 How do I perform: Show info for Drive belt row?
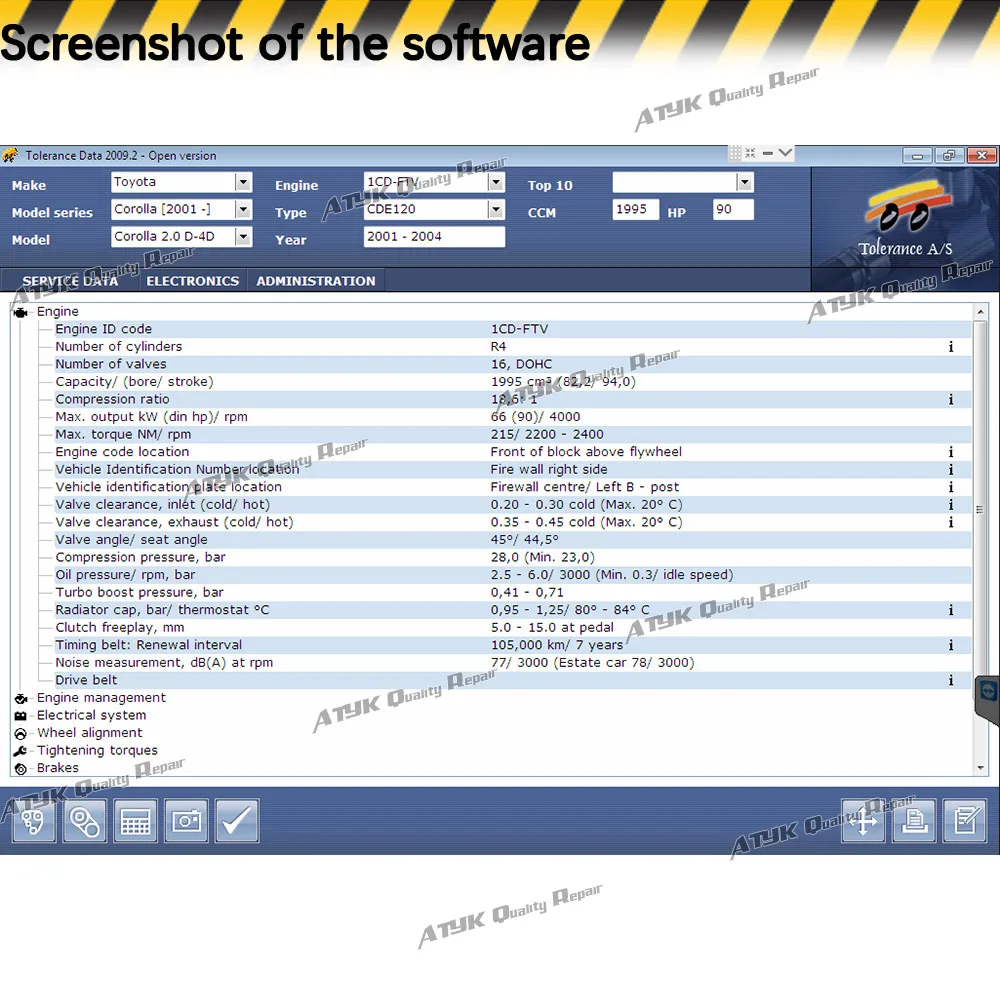pyautogui.click(x=951, y=680)
